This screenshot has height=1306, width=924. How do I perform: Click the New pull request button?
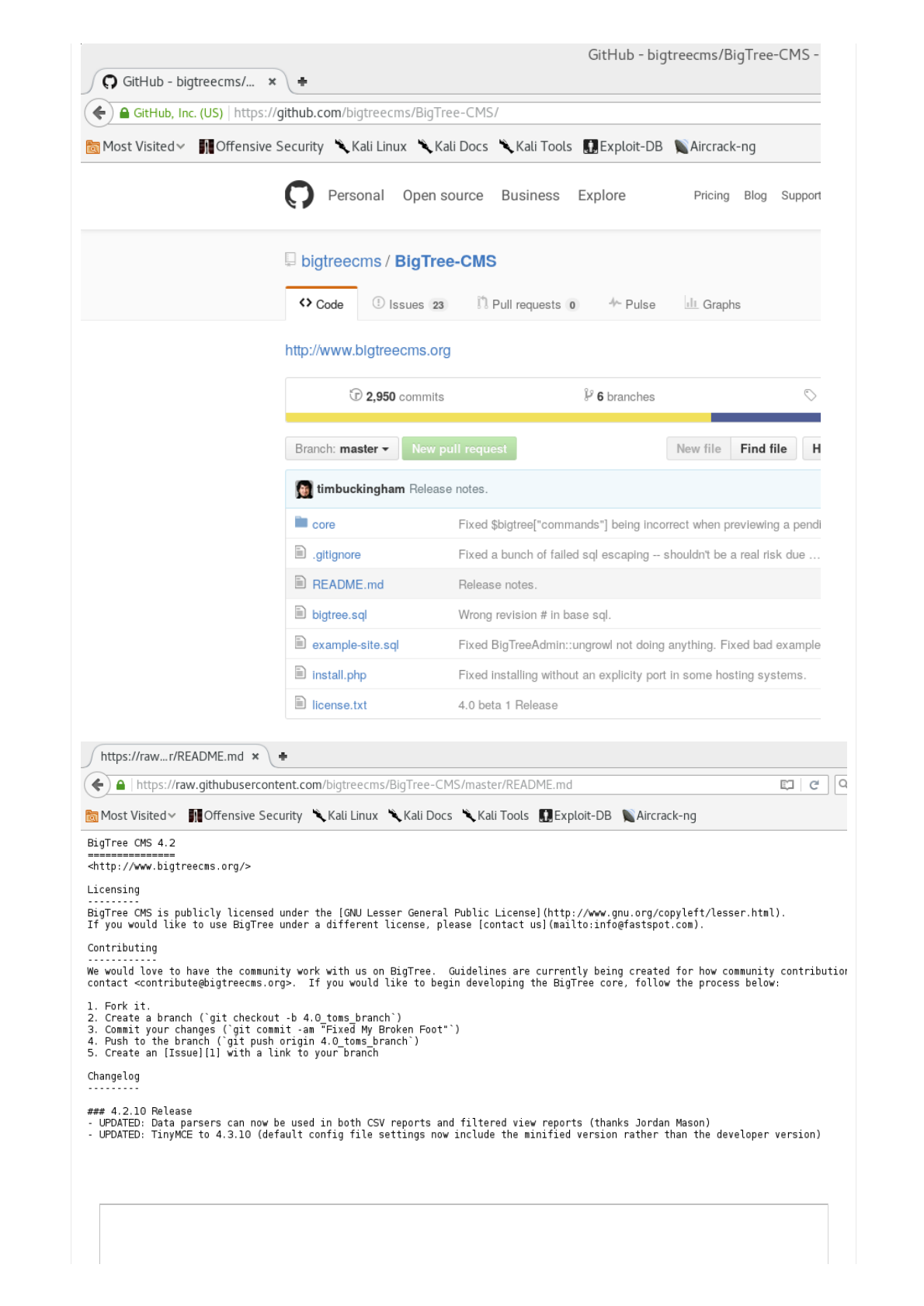click(459, 449)
